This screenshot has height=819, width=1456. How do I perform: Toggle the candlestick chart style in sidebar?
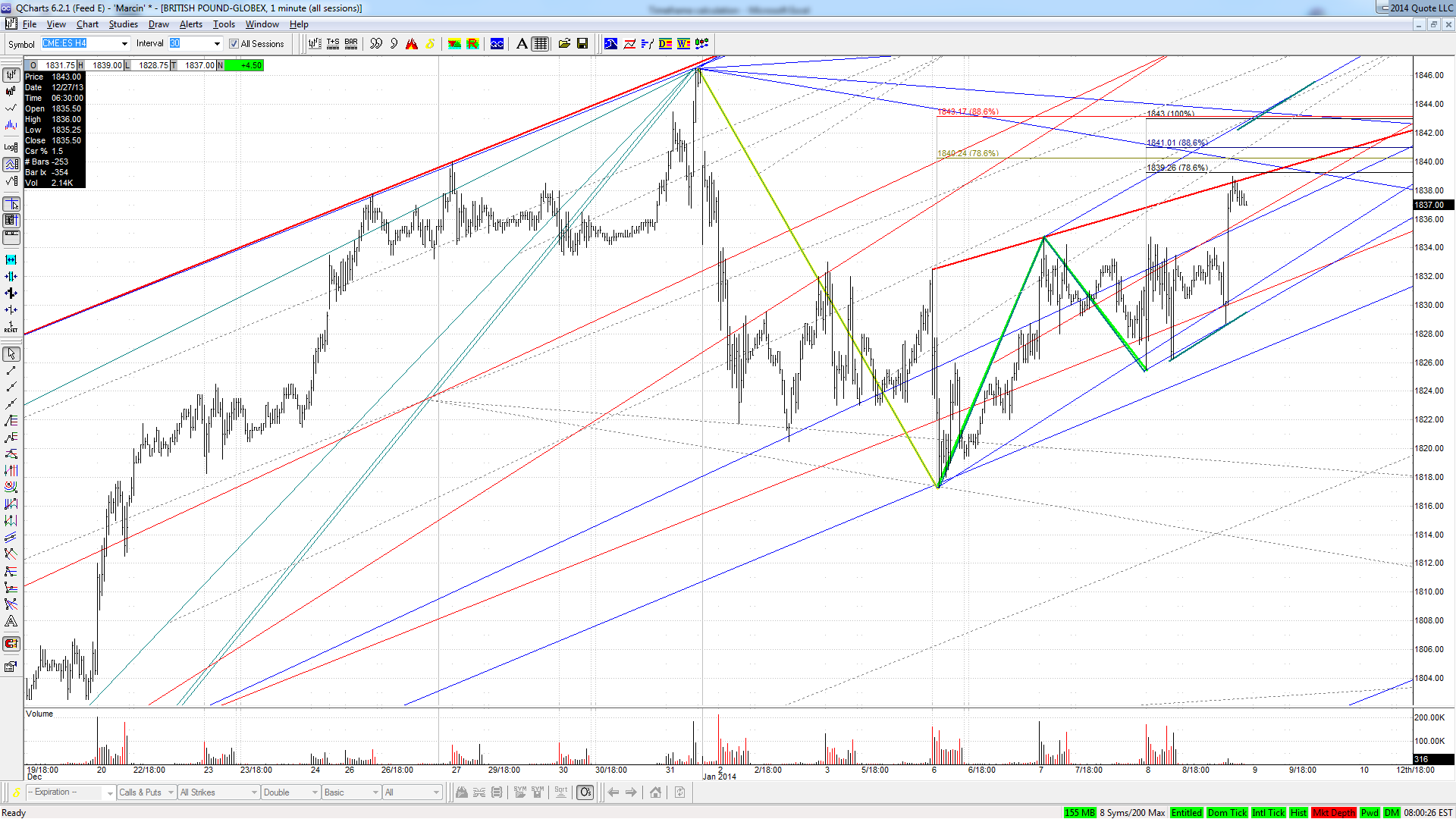pyautogui.click(x=11, y=91)
